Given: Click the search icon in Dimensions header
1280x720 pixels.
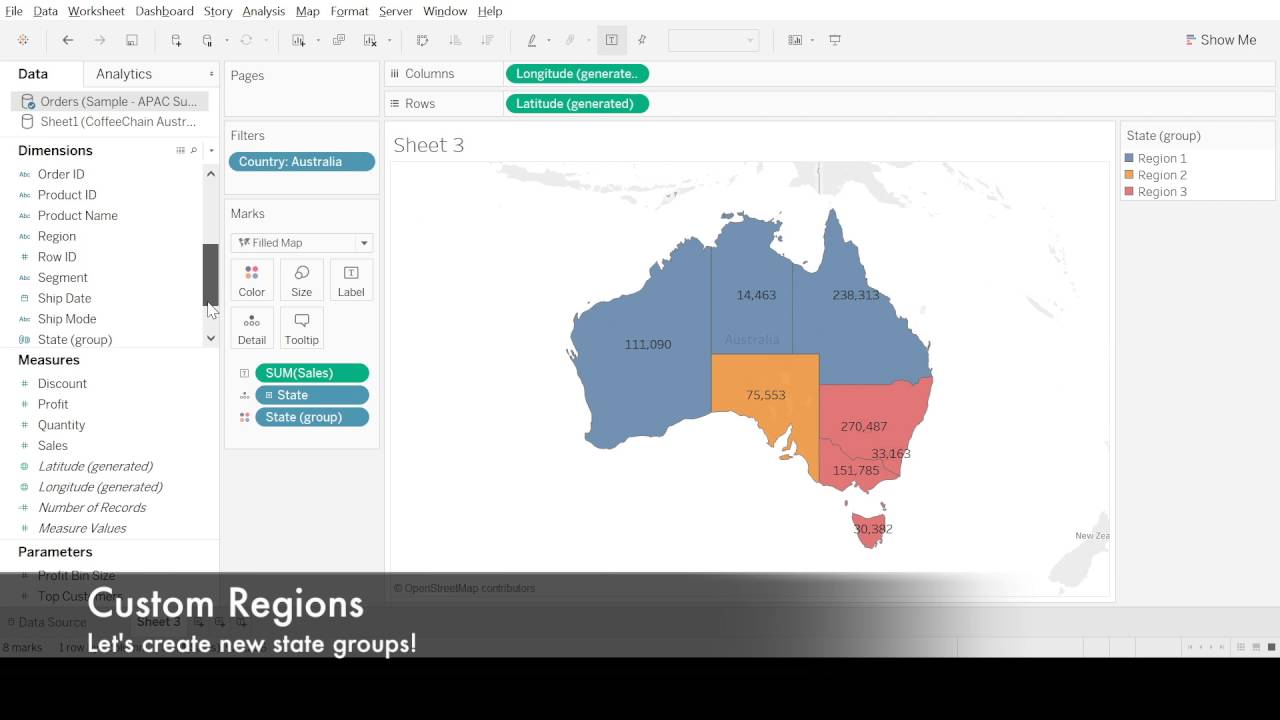Looking at the screenshot, I should [194, 150].
